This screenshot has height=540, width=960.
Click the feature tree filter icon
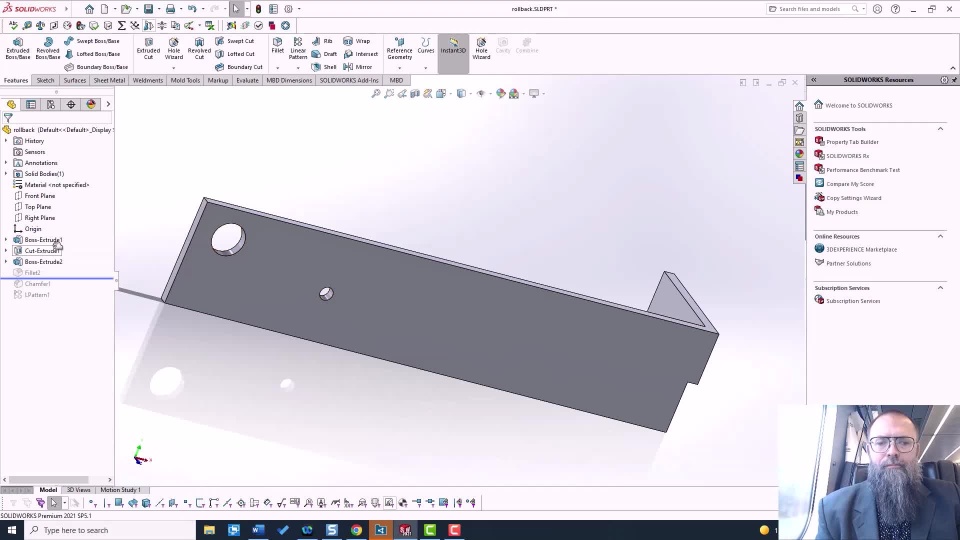point(8,118)
